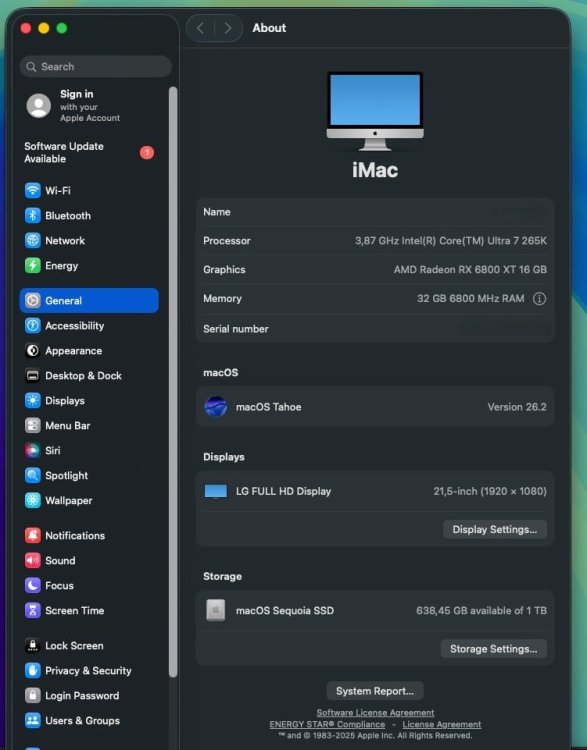Select the Bluetooth sidebar icon
Image resolution: width=587 pixels, height=750 pixels.
33,216
